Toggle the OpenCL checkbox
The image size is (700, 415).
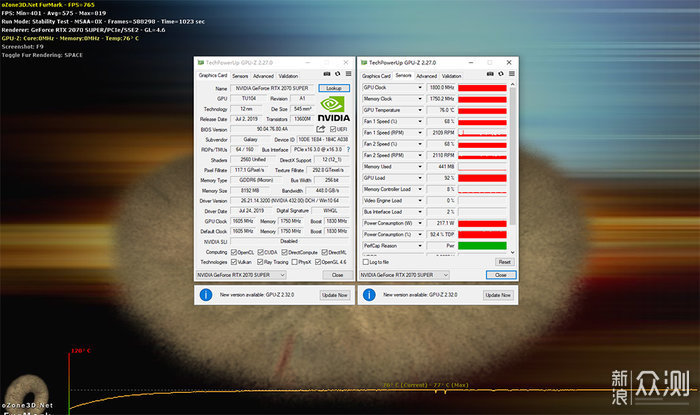point(233,252)
